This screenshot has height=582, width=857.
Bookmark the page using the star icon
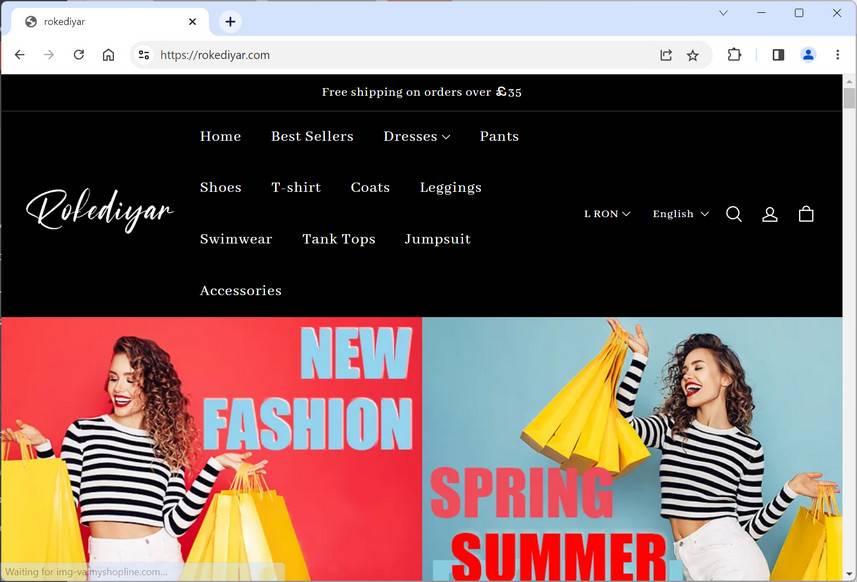693,55
